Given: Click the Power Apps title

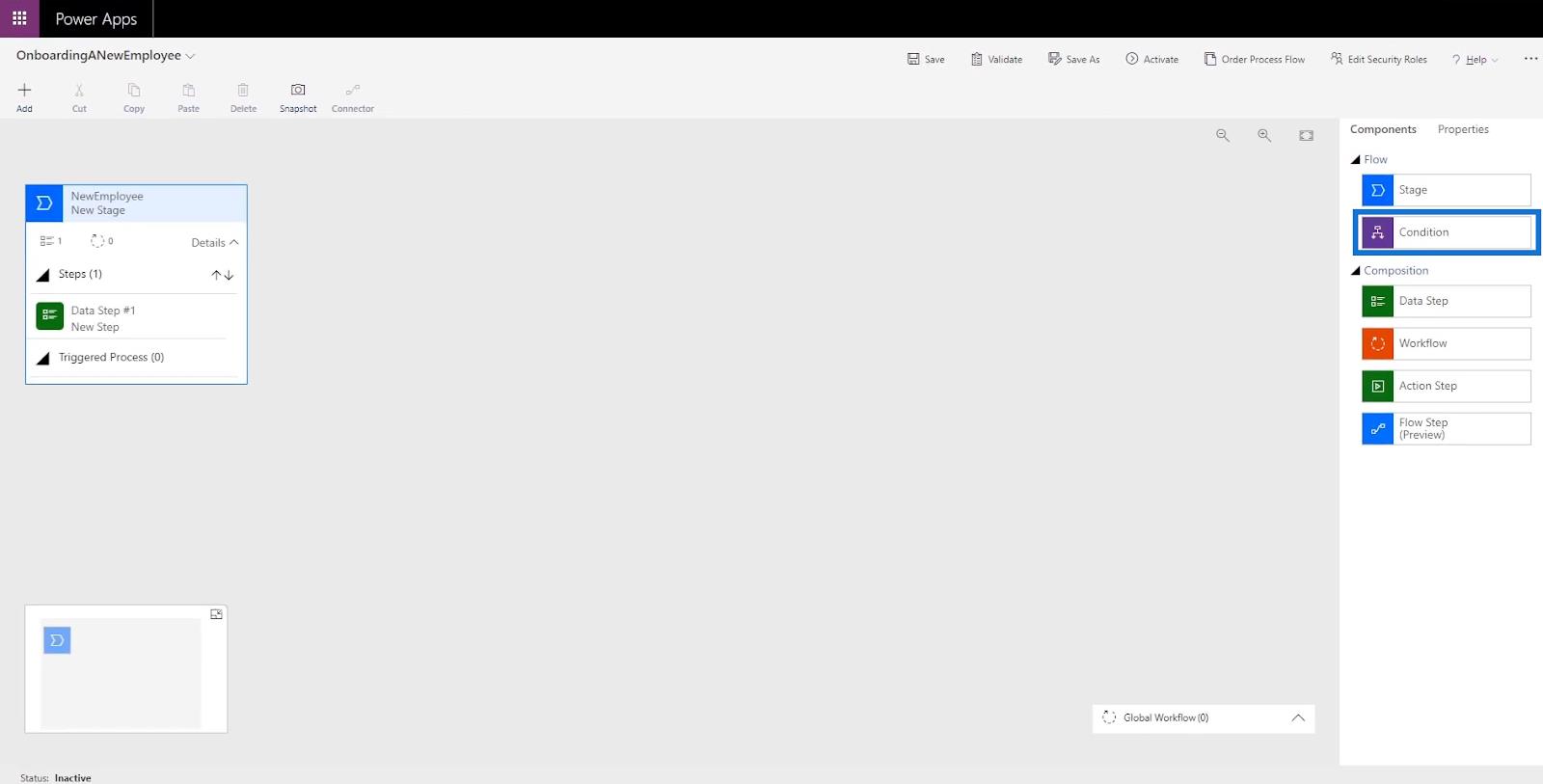Looking at the screenshot, I should pyautogui.click(x=96, y=19).
